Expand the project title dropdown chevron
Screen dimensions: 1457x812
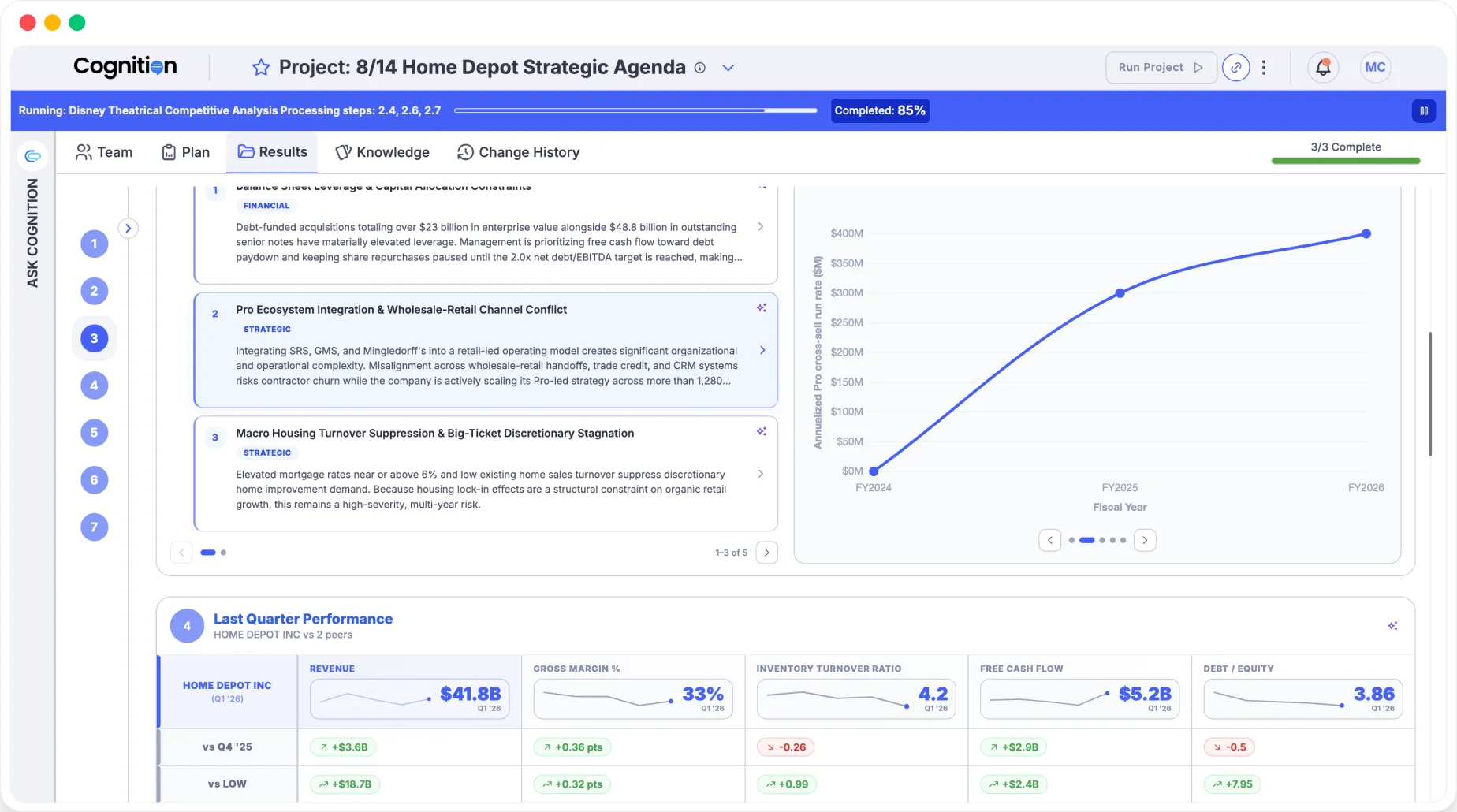(728, 68)
